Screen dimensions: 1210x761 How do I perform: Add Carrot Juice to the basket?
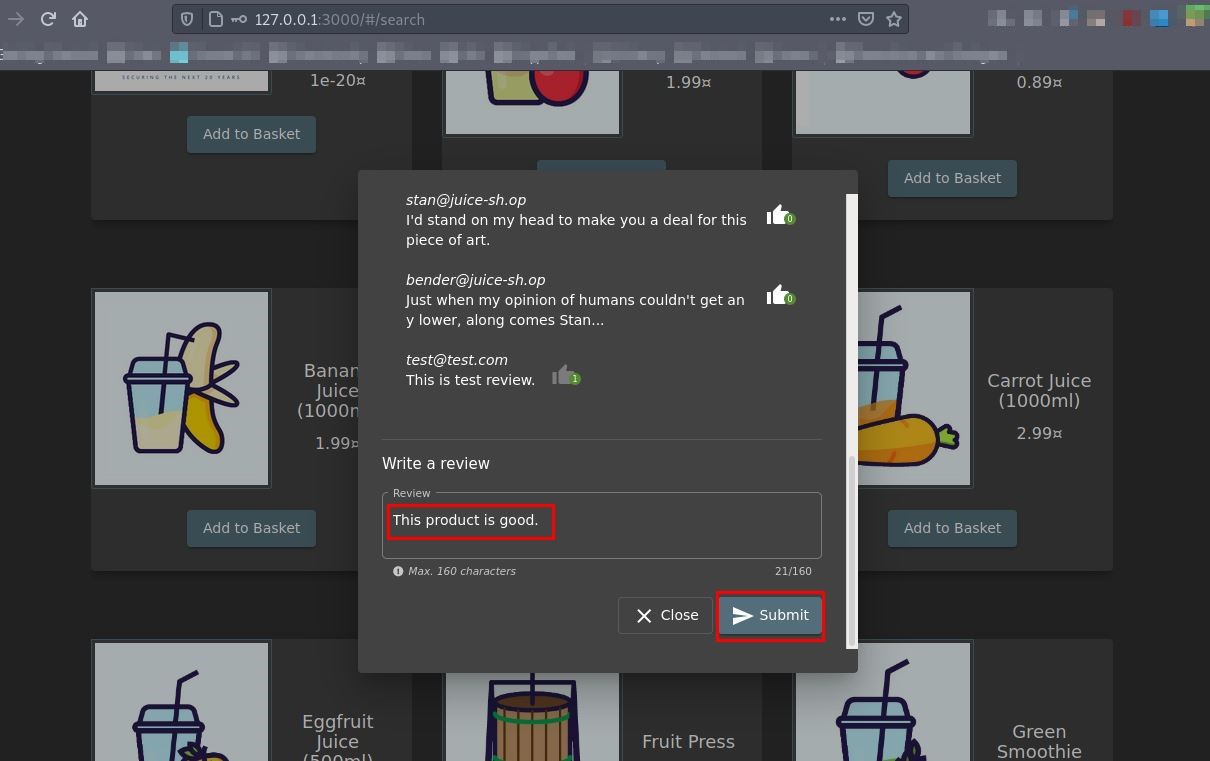coord(952,528)
